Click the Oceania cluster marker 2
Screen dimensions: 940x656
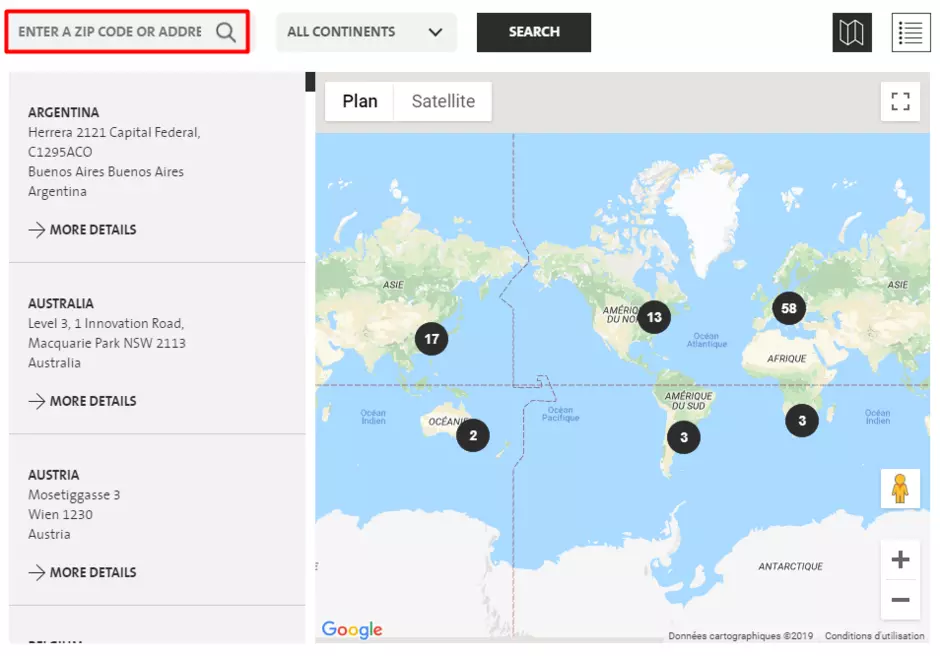pyautogui.click(x=473, y=435)
